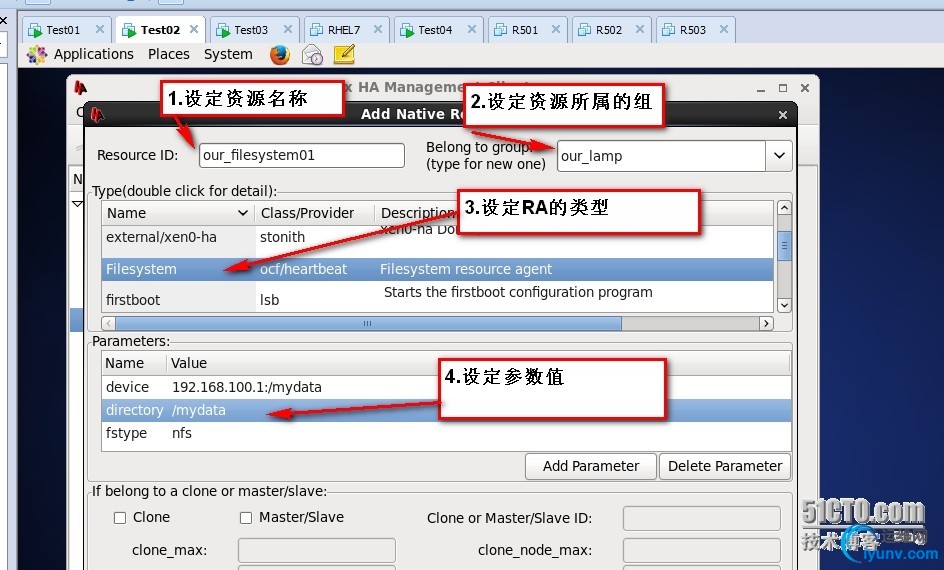944x570 pixels.
Task: Select the Filesystem resource agent row
Action: point(437,269)
